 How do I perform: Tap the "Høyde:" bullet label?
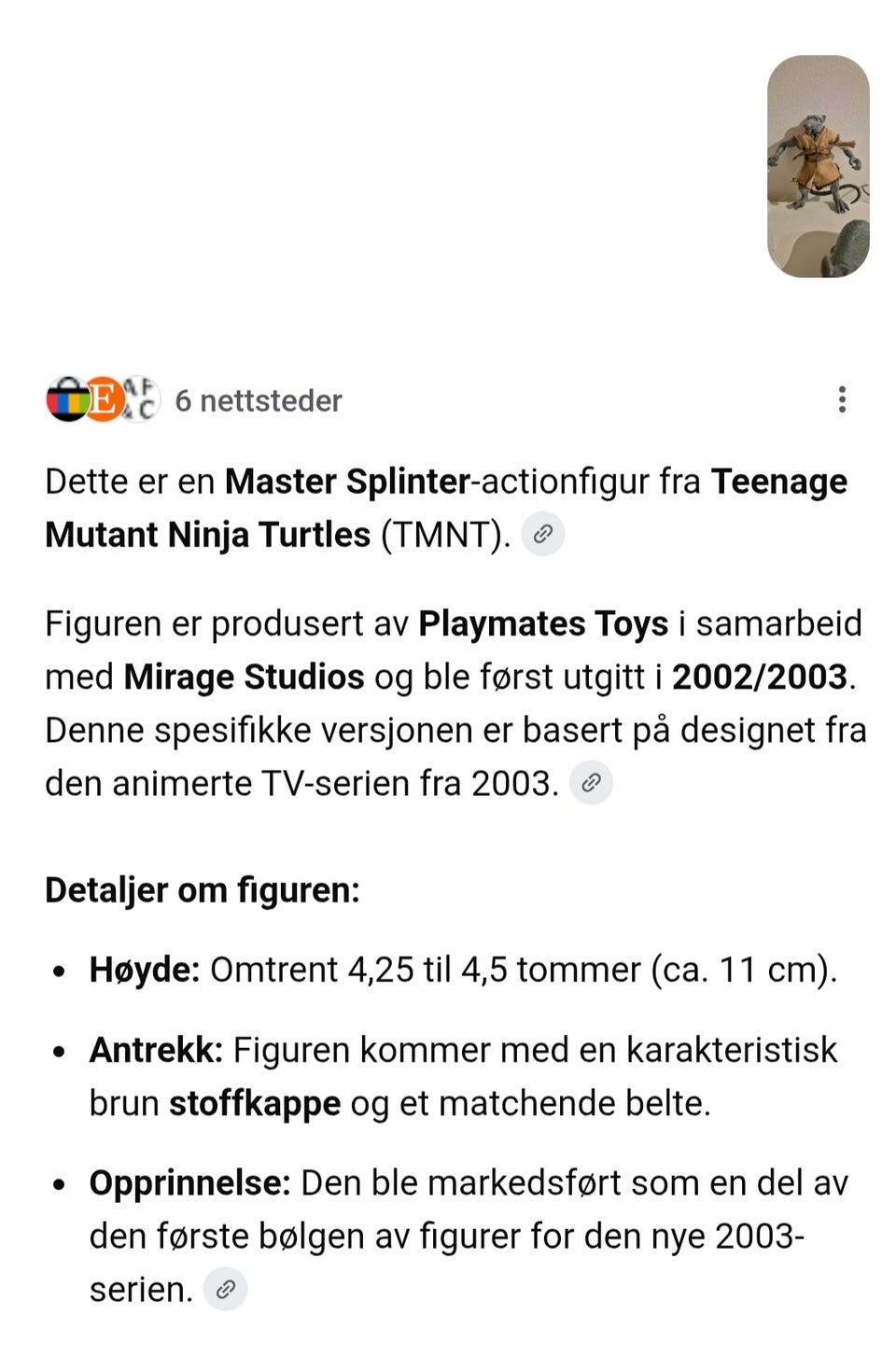(x=145, y=970)
